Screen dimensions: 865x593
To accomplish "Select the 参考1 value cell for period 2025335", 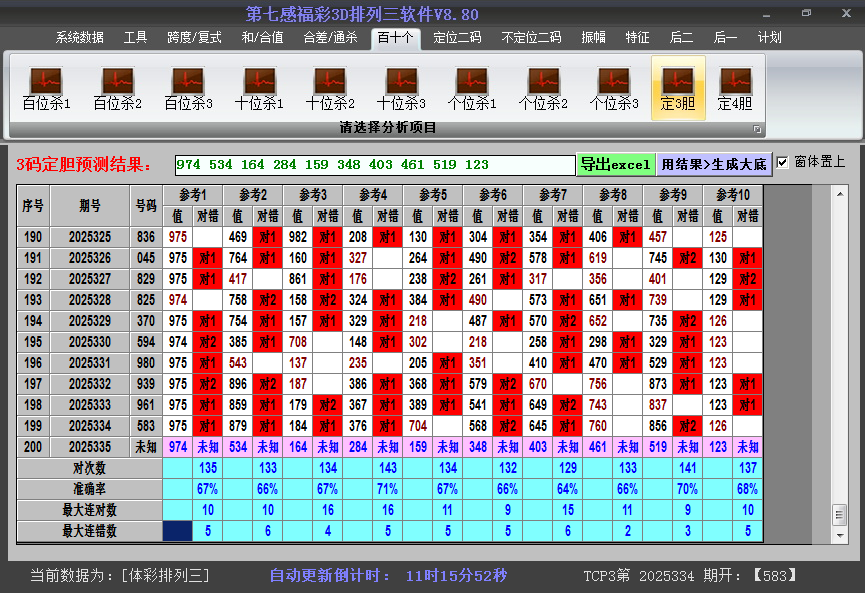I will point(178,447).
